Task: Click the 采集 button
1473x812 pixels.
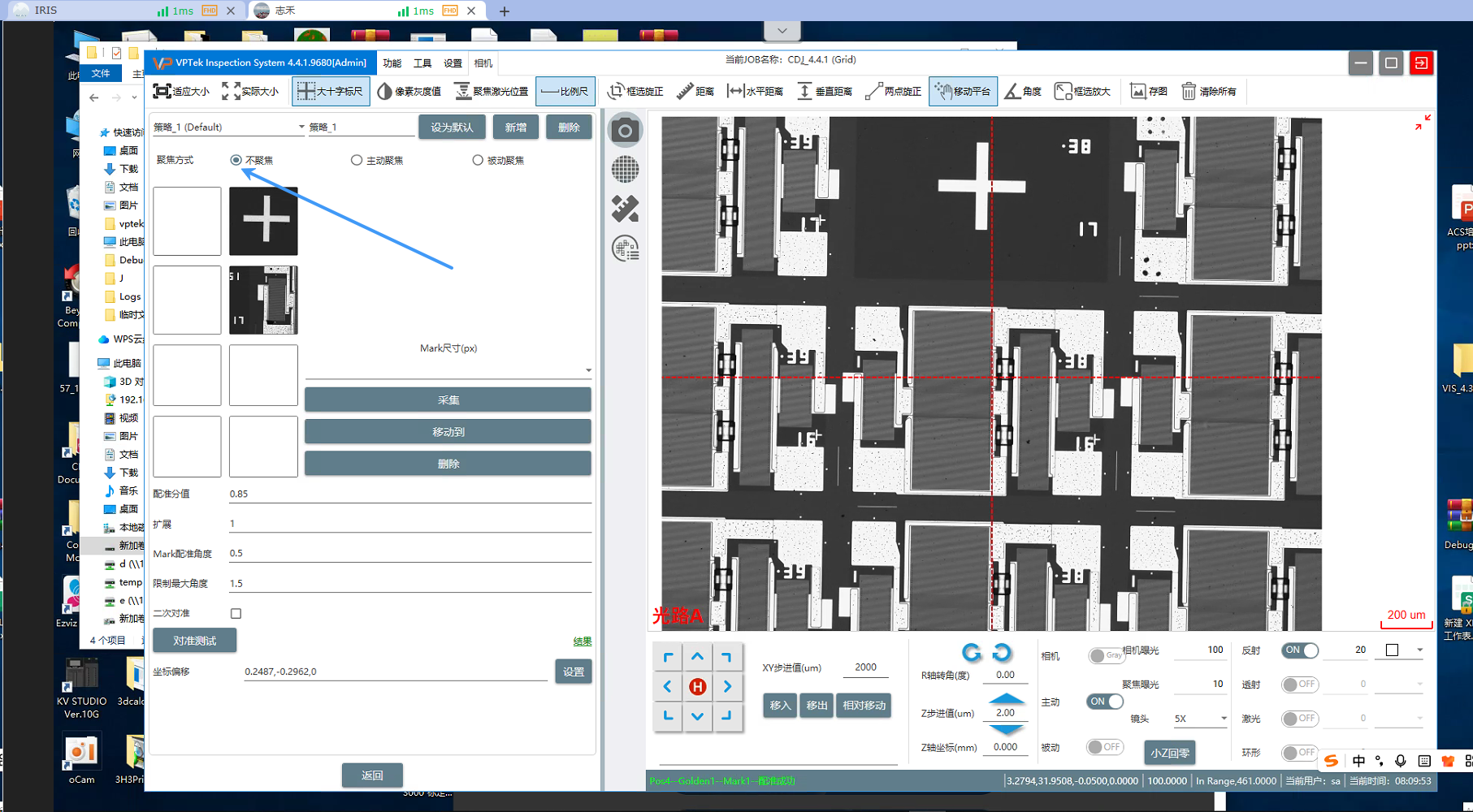Action: click(448, 400)
